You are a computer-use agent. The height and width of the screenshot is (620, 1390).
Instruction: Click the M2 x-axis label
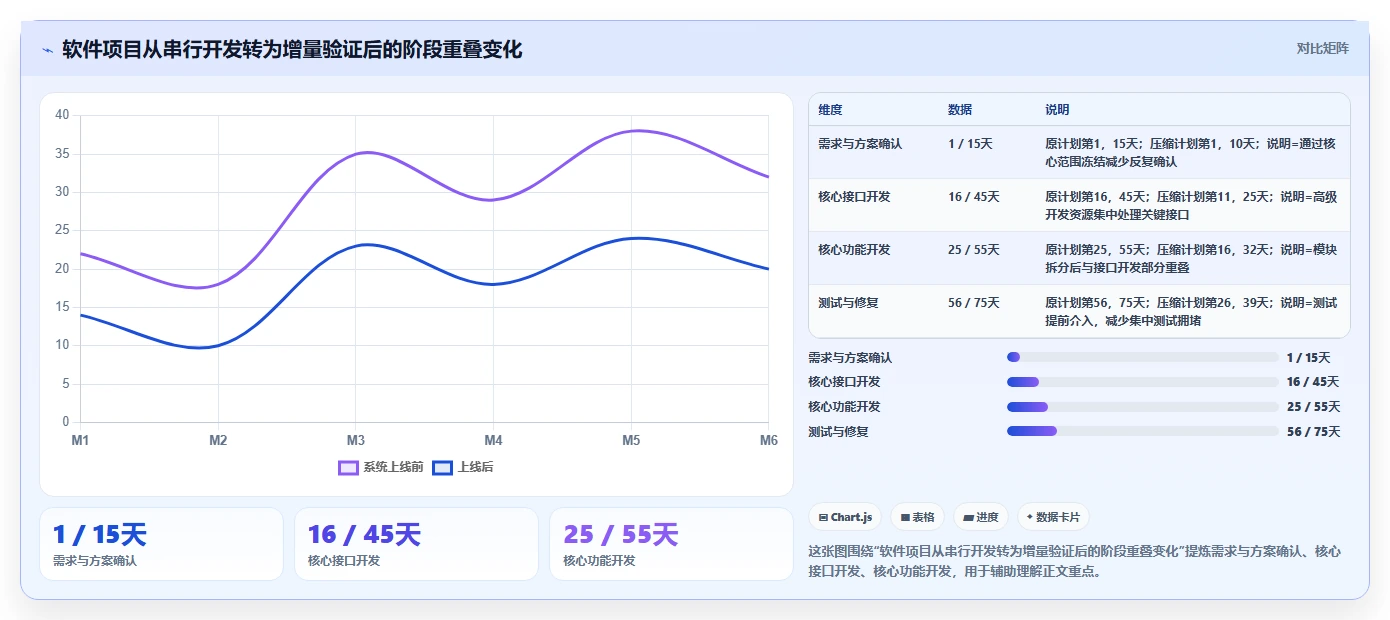(218, 440)
